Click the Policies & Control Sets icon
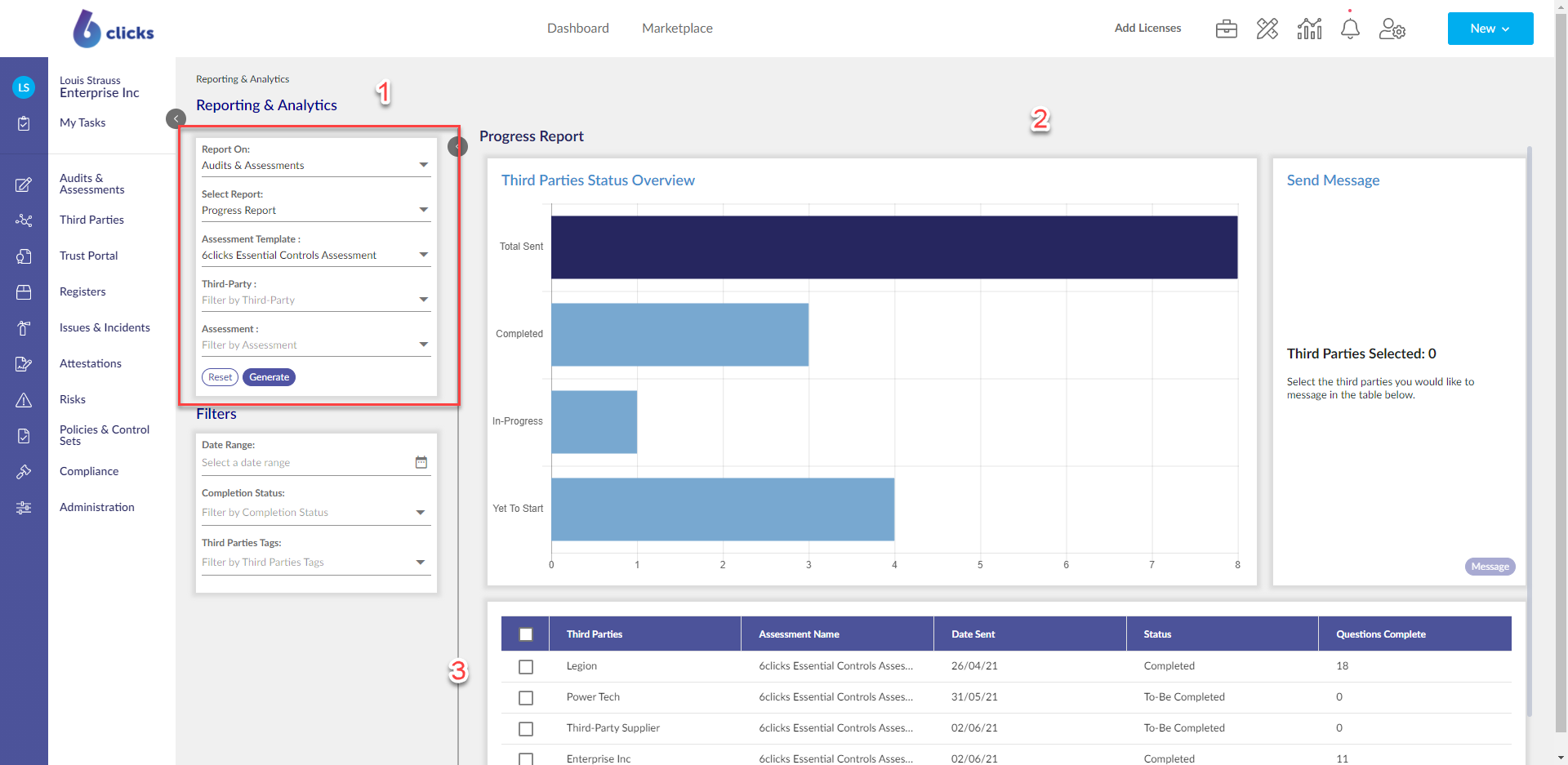This screenshot has height=765, width=1568. pyautogui.click(x=24, y=436)
